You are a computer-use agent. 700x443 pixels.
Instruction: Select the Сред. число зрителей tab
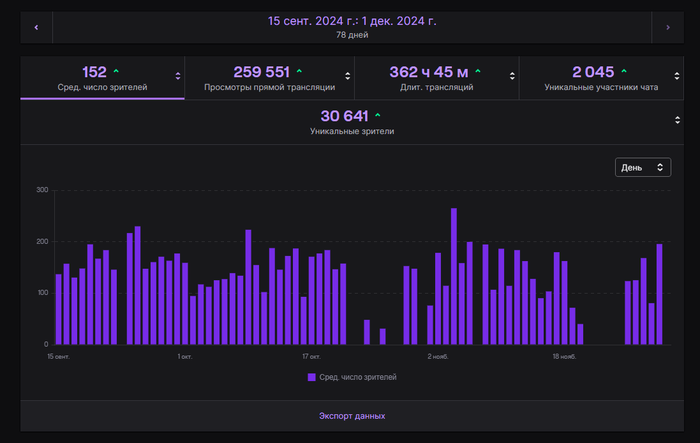(x=102, y=78)
